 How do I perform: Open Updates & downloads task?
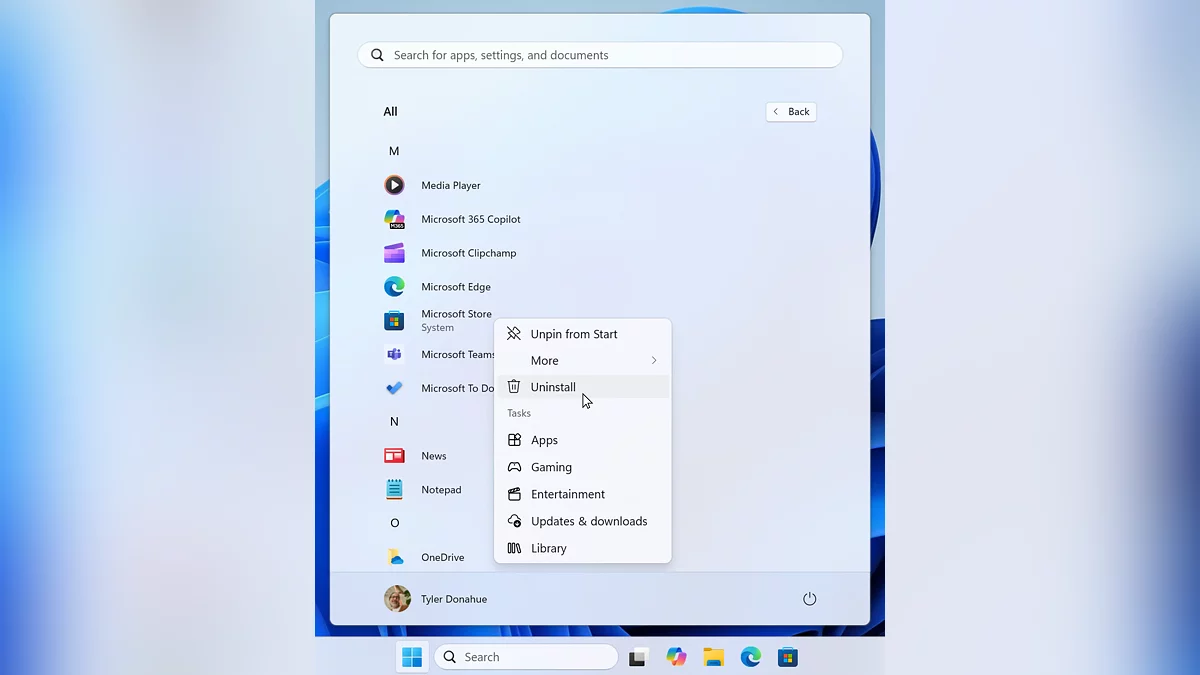coord(583,521)
